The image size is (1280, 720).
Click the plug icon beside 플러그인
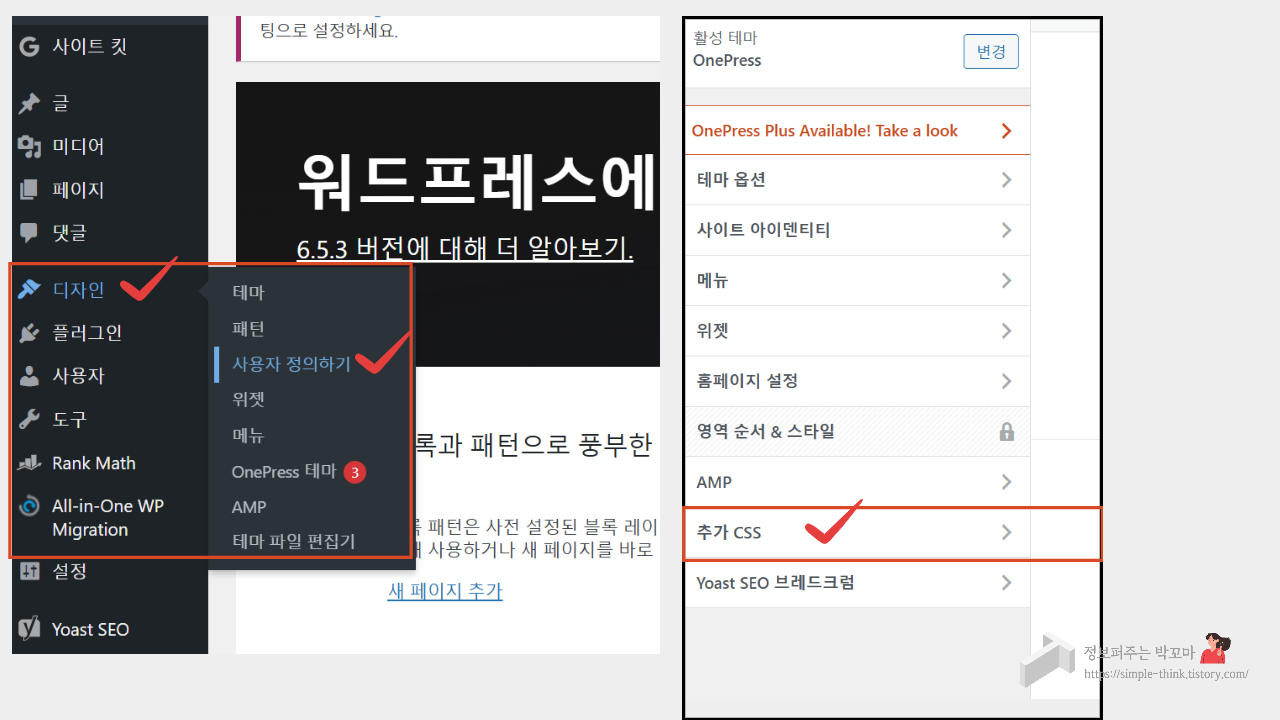[29, 332]
